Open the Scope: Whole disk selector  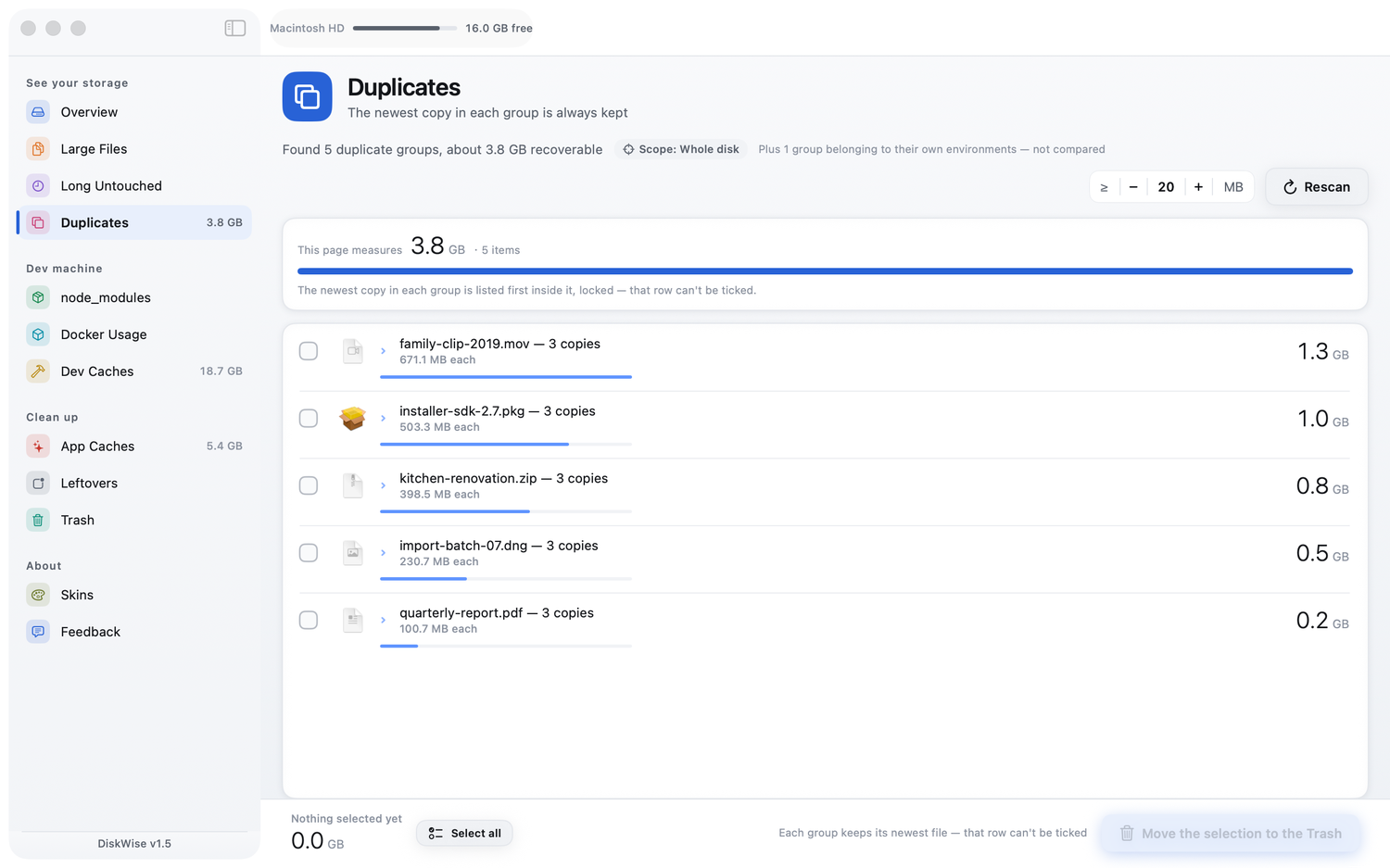pyautogui.click(x=681, y=149)
